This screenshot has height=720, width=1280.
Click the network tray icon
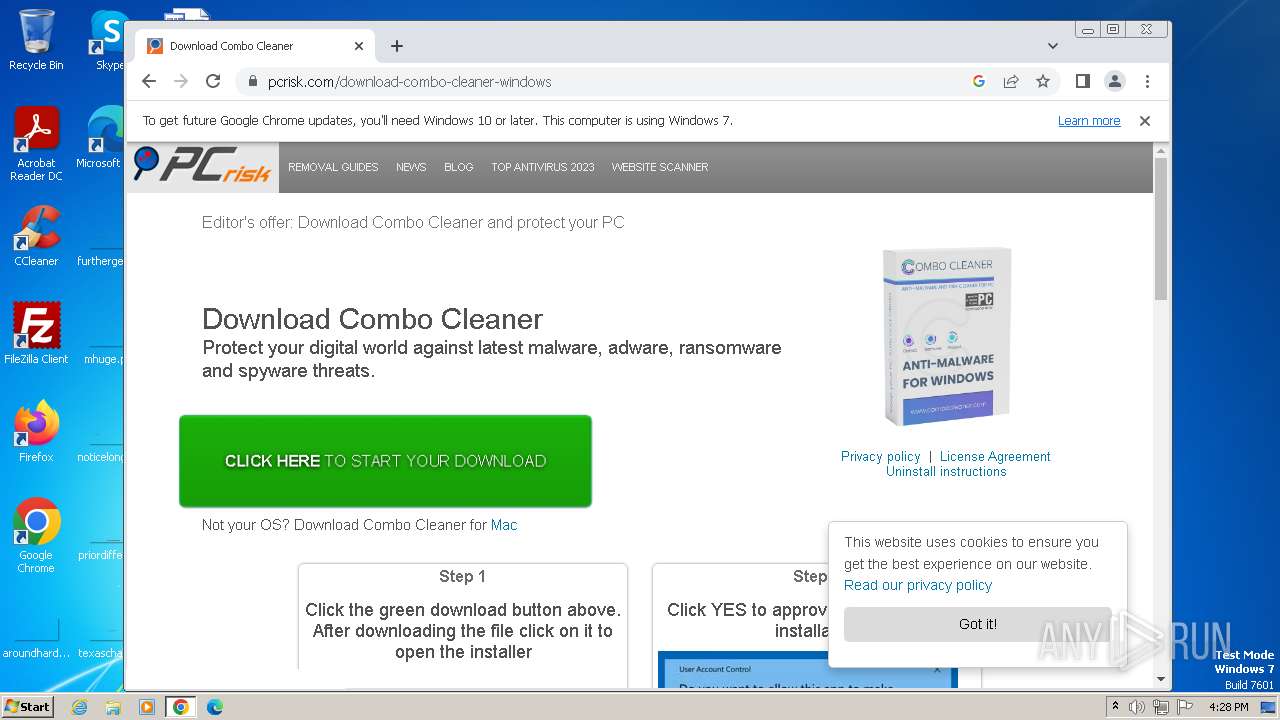point(1161,707)
